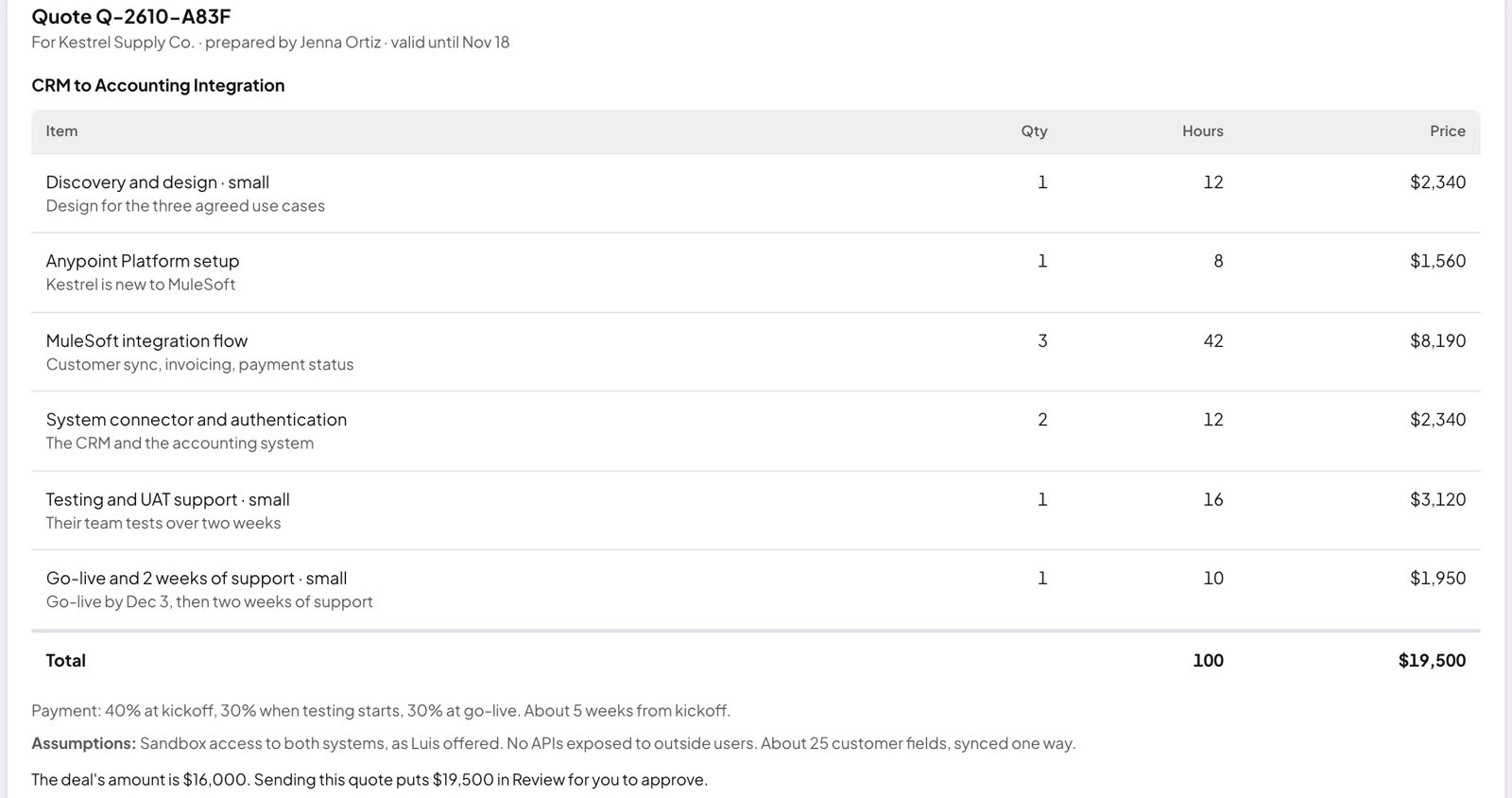1512x798 pixels.
Task: Click 'Their team tests over two weeks' text
Action: [x=163, y=524]
